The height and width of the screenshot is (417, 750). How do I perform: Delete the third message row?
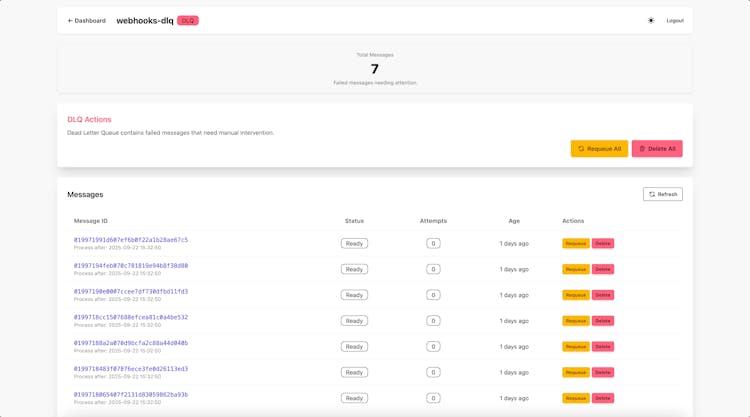603,295
